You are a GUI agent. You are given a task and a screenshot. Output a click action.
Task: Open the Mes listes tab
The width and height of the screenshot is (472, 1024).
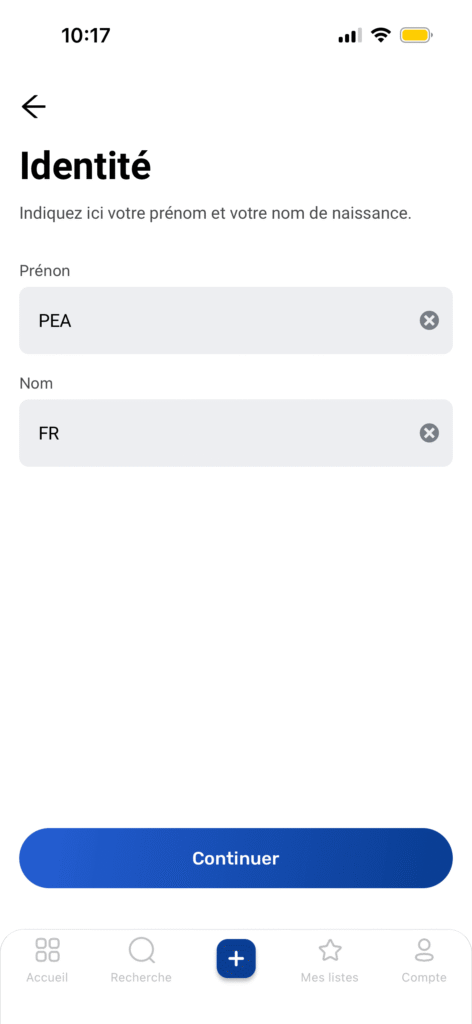(x=330, y=960)
